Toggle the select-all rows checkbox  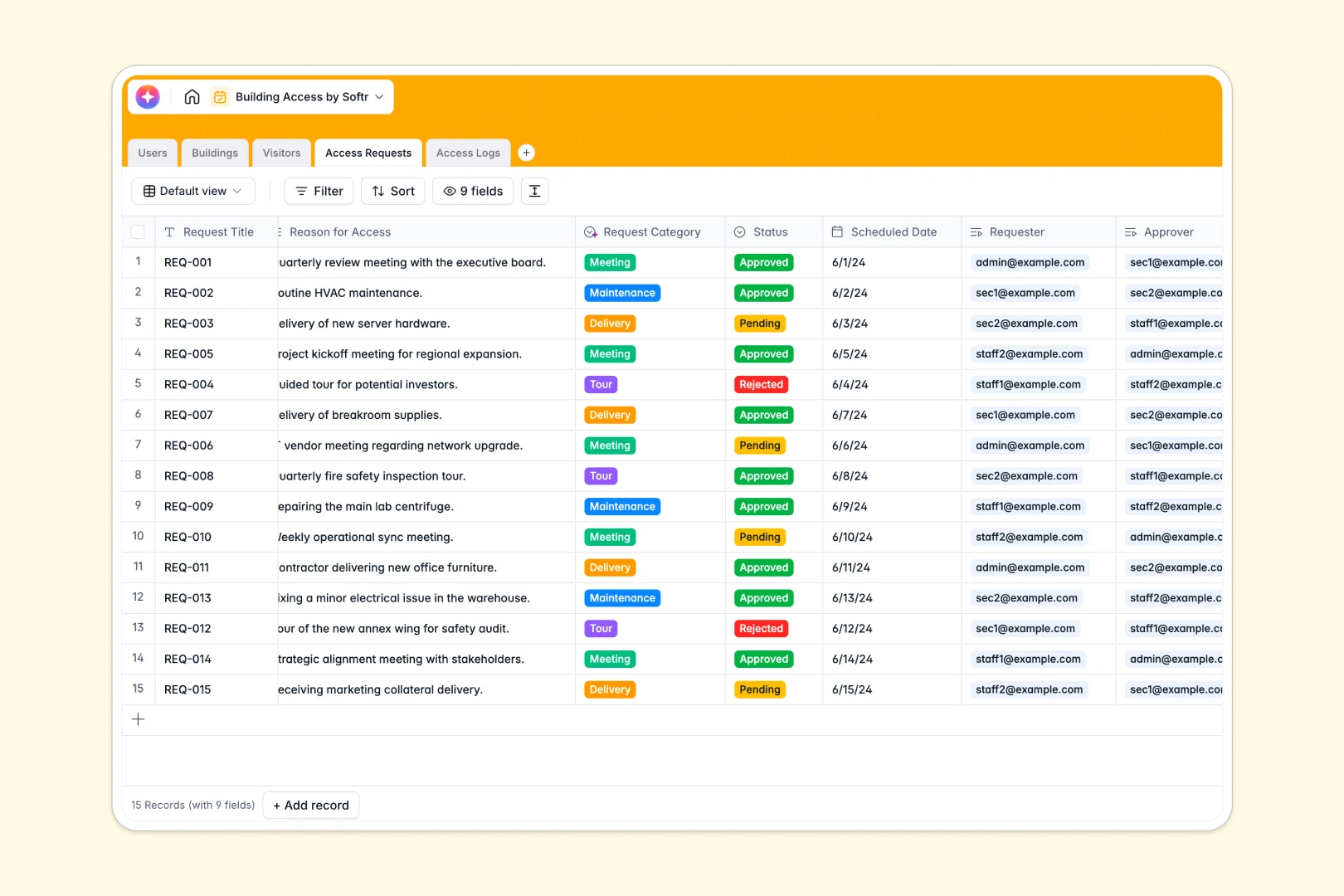[x=139, y=232]
